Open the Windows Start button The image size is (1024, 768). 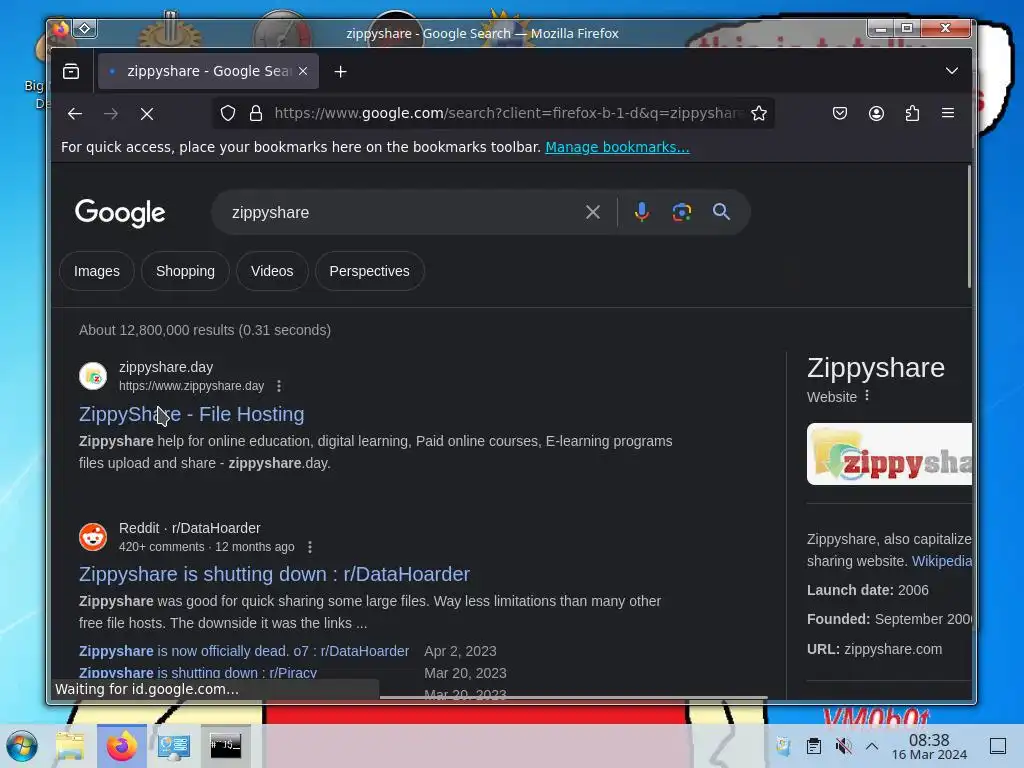coord(22,746)
